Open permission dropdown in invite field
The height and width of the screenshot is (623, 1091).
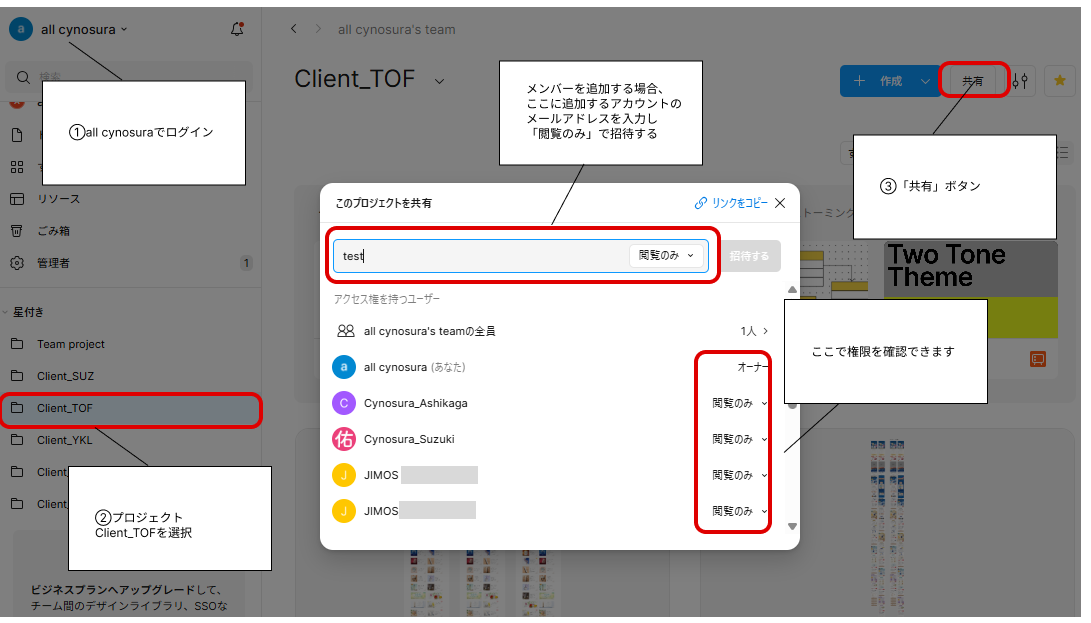tap(666, 255)
